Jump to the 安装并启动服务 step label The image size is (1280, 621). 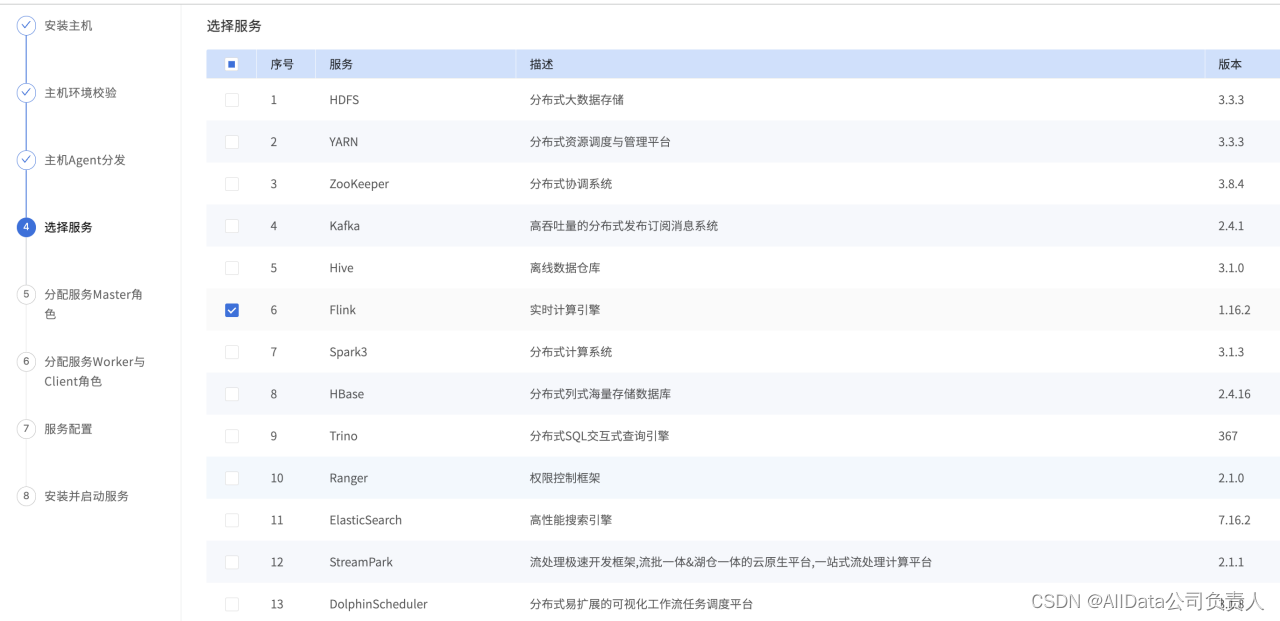[x=86, y=496]
